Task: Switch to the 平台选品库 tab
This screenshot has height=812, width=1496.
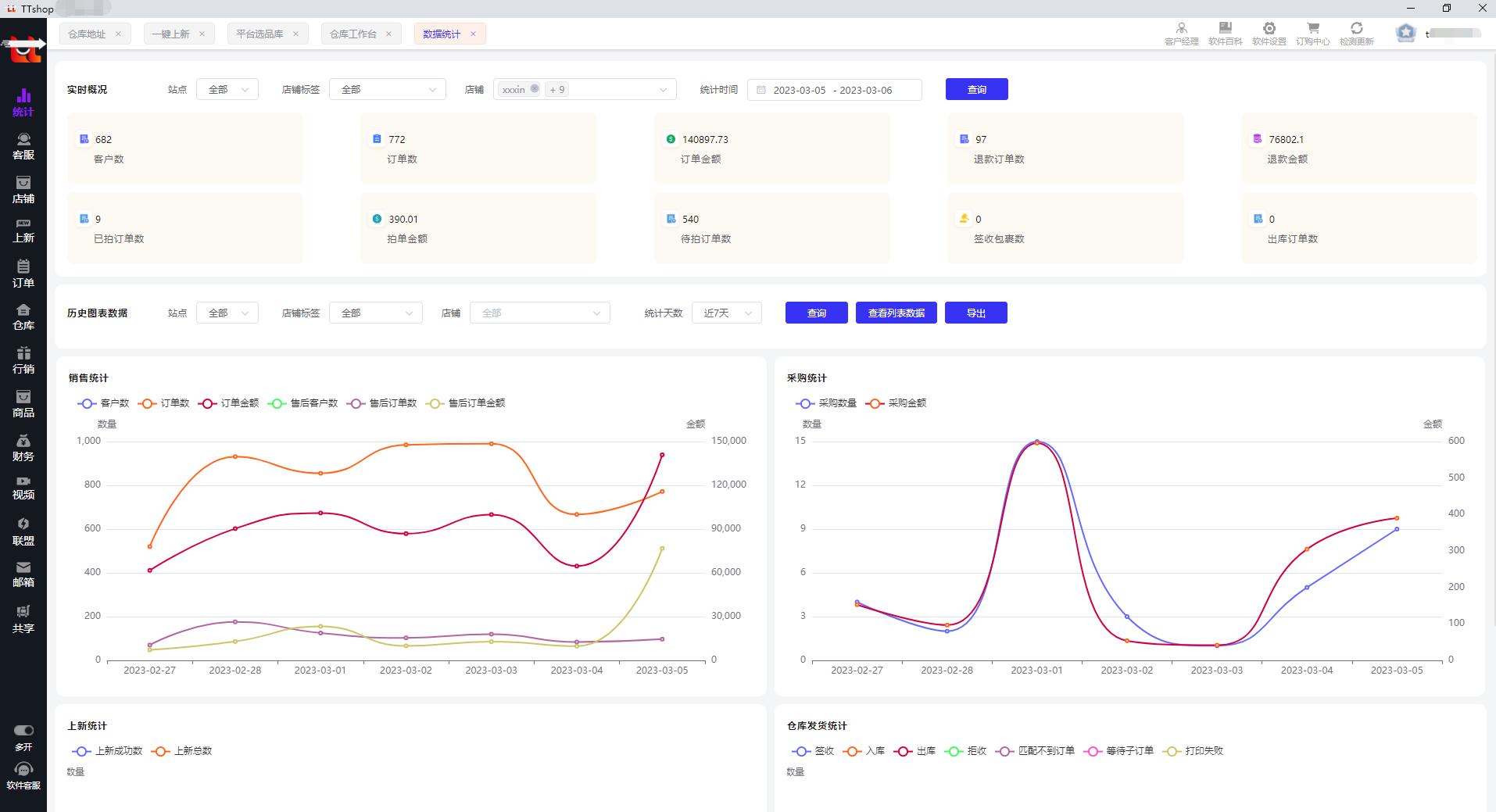Action: [259, 34]
